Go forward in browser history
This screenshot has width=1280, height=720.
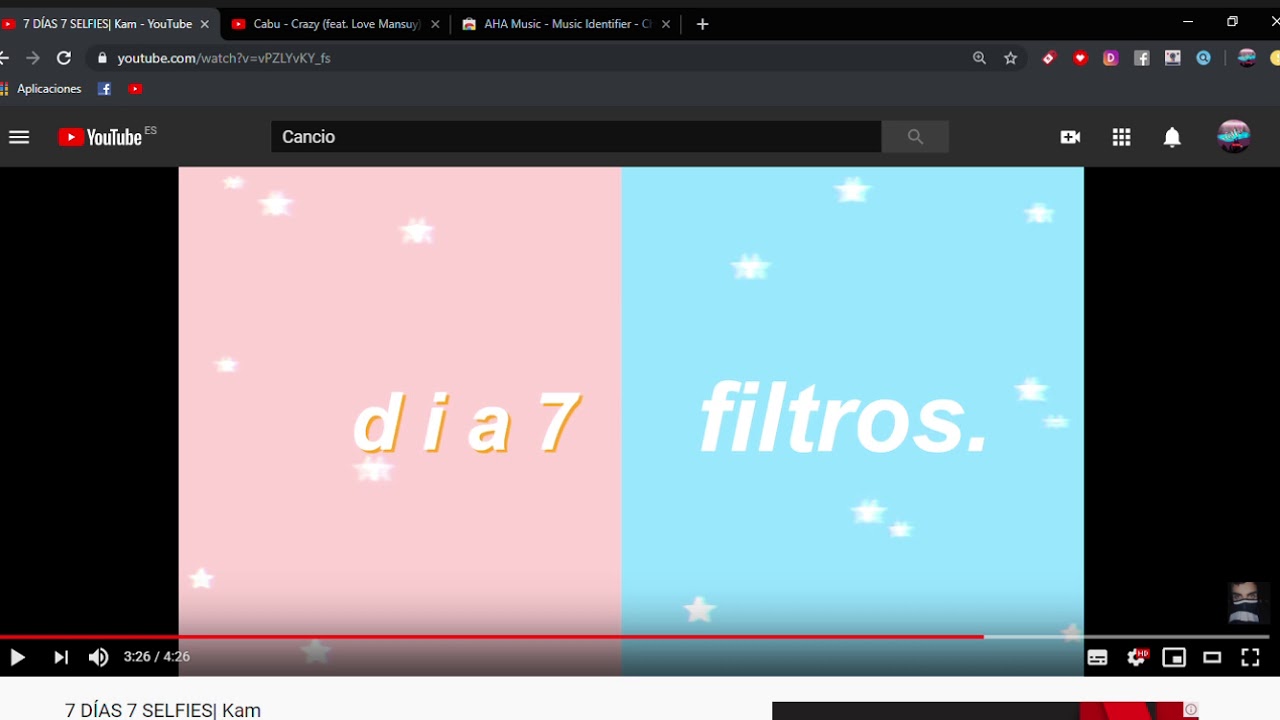pos(33,58)
